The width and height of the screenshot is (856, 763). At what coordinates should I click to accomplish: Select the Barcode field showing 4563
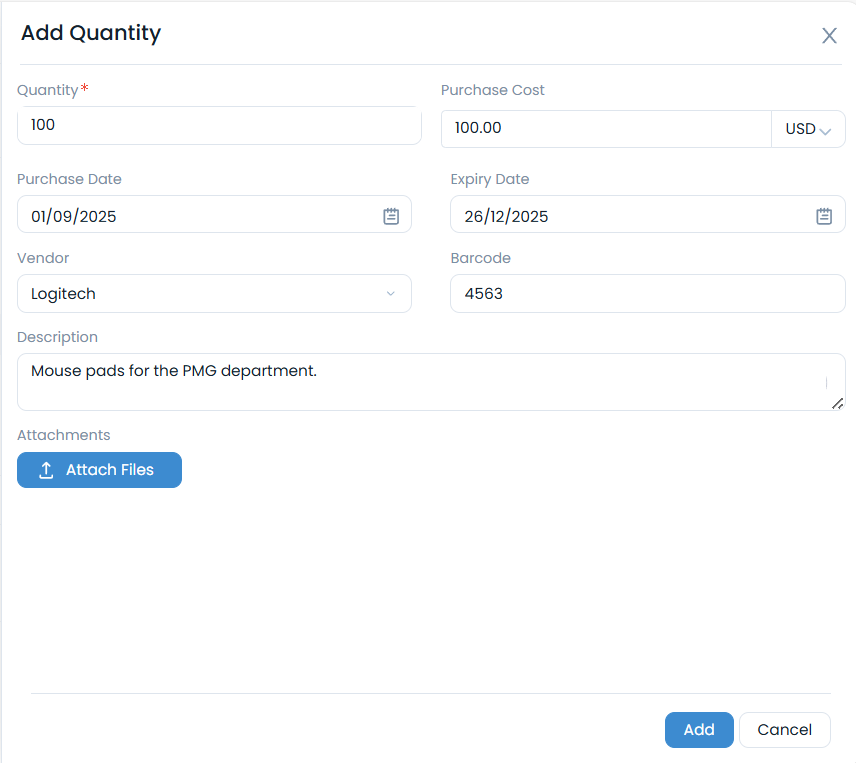pos(647,293)
